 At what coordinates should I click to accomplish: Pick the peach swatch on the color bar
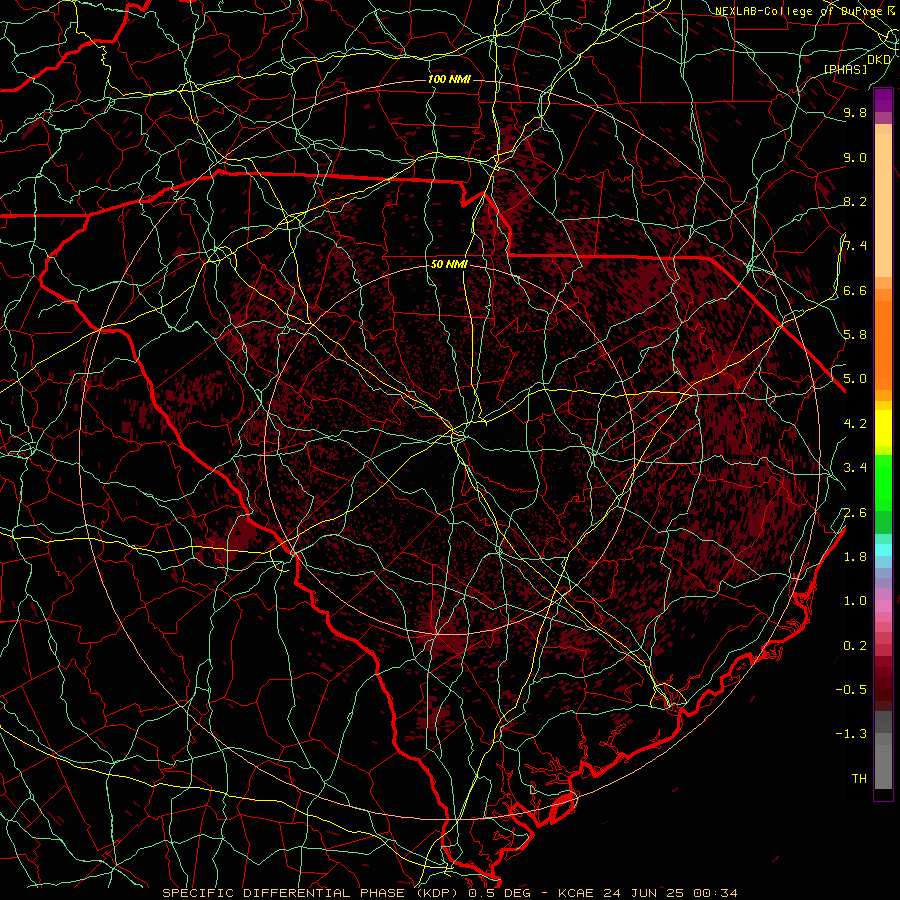(x=883, y=207)
